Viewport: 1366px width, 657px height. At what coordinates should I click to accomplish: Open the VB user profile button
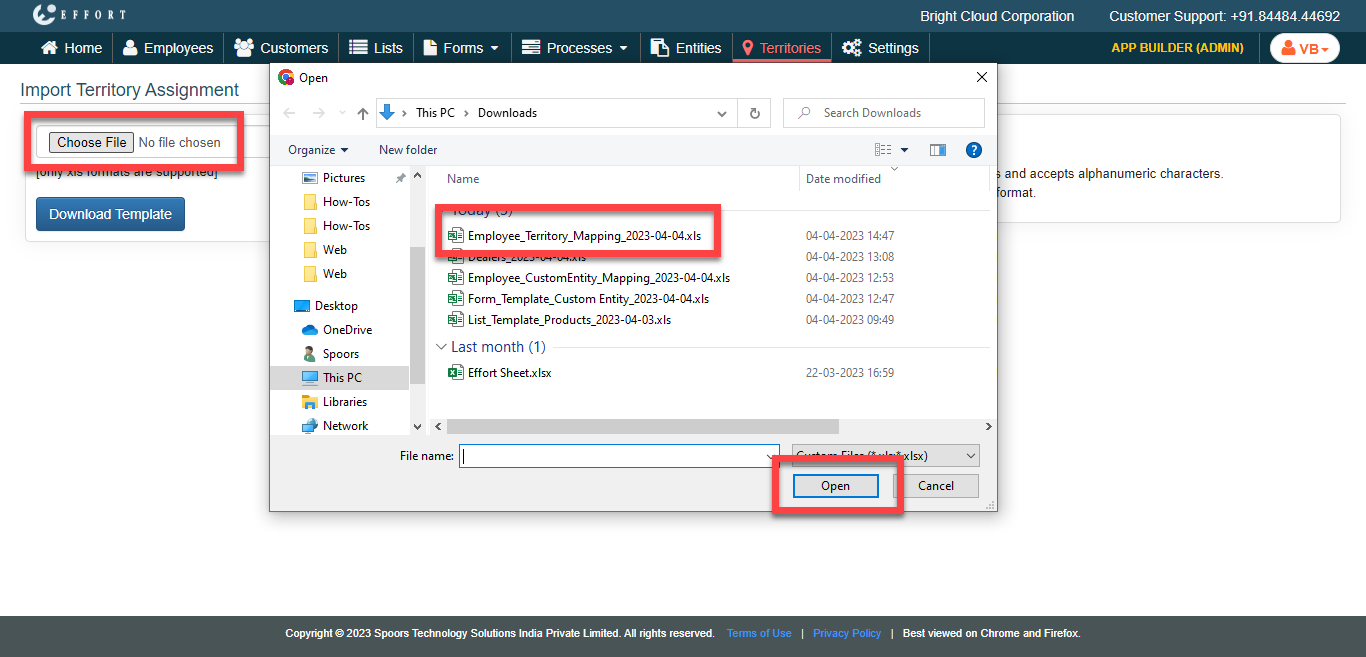(x=1304, y=48)
